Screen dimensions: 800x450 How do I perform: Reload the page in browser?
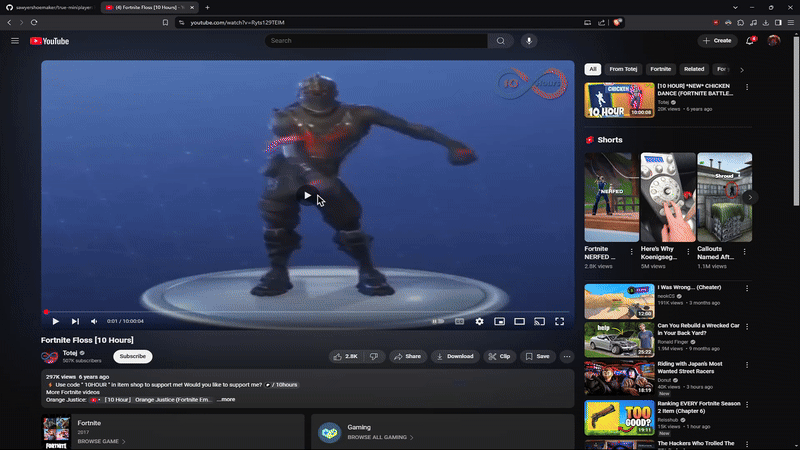34,22
